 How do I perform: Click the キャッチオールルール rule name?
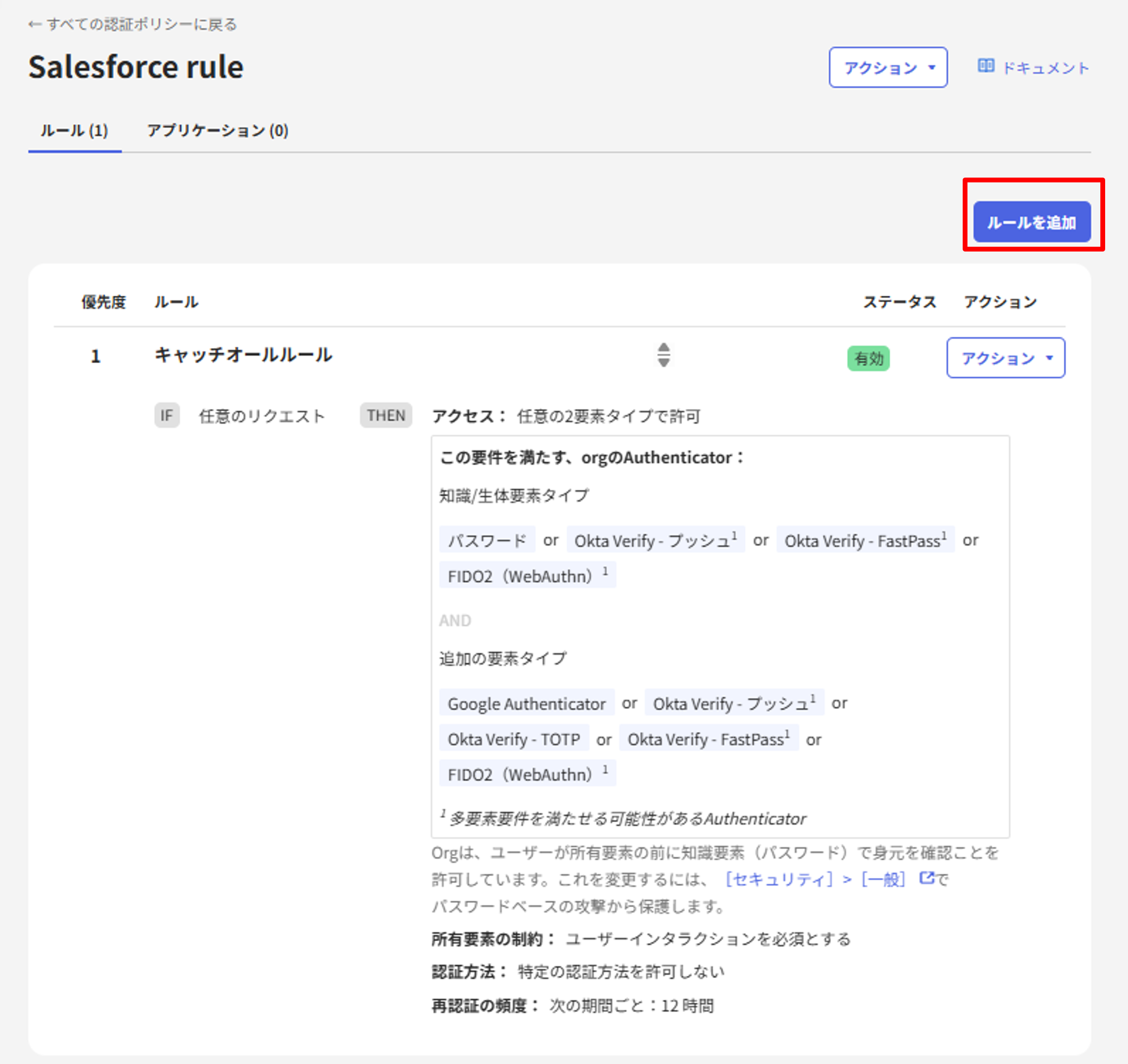point(244,356)
